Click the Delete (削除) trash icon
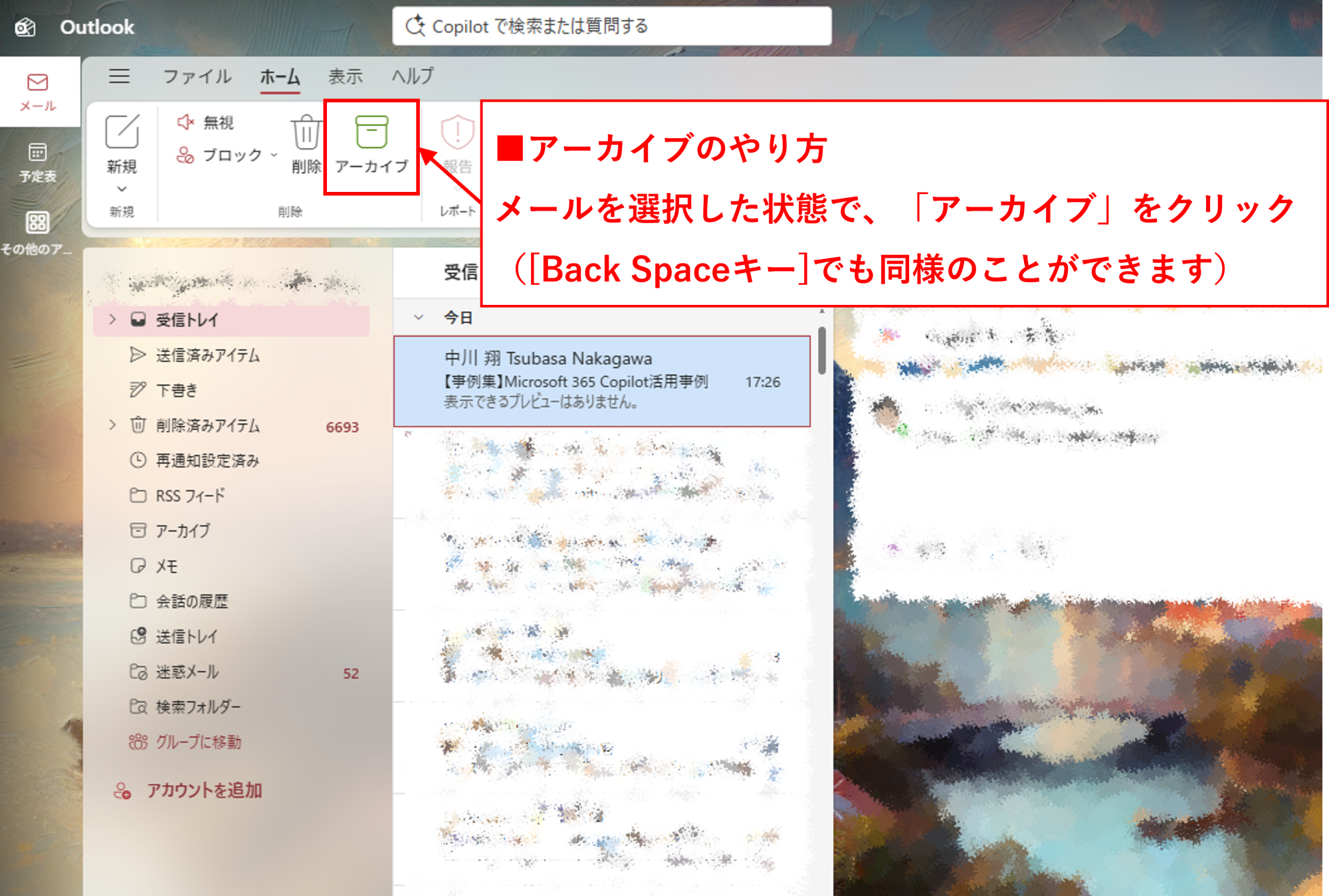This screenshot has height=896, width=1329. tap(306, 133)
